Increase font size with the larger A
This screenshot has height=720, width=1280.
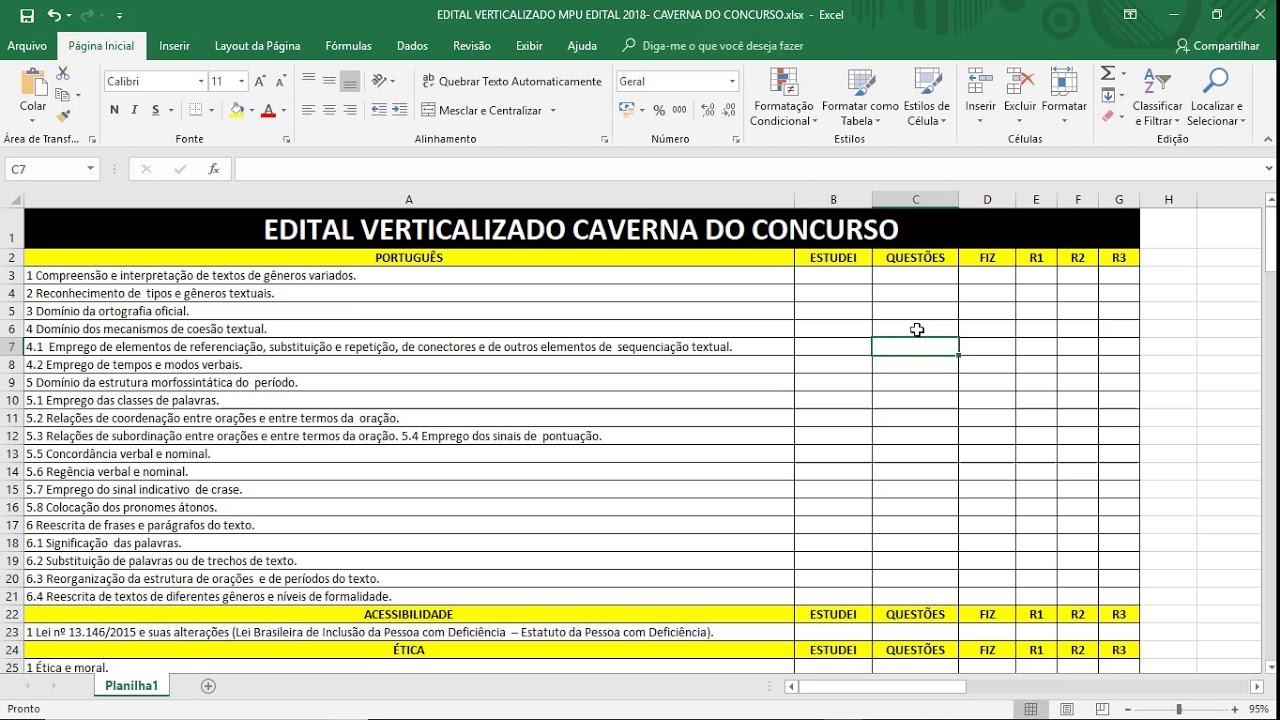[260, 81]
